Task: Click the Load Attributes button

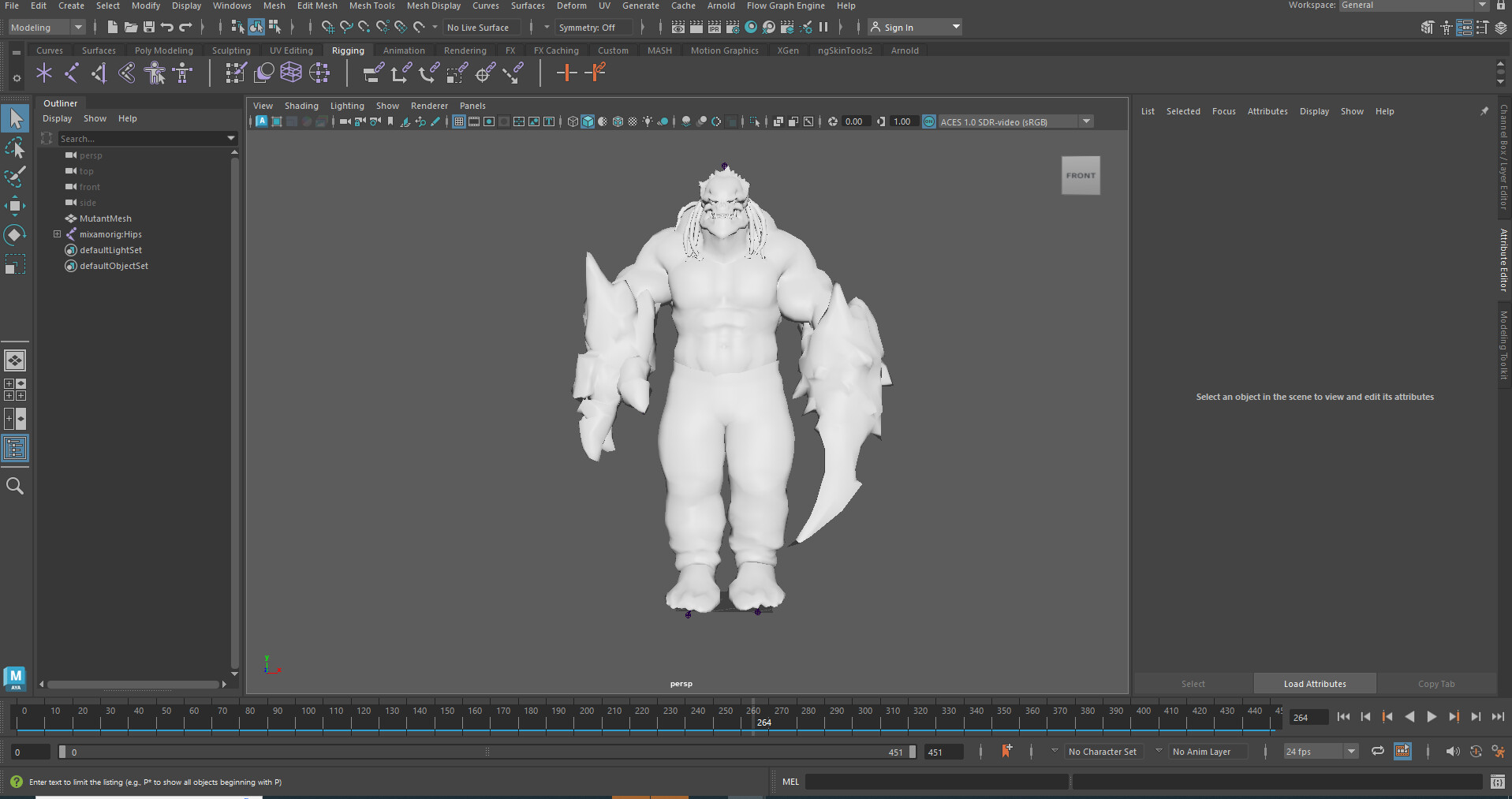Action: [x=1315, y=683]
